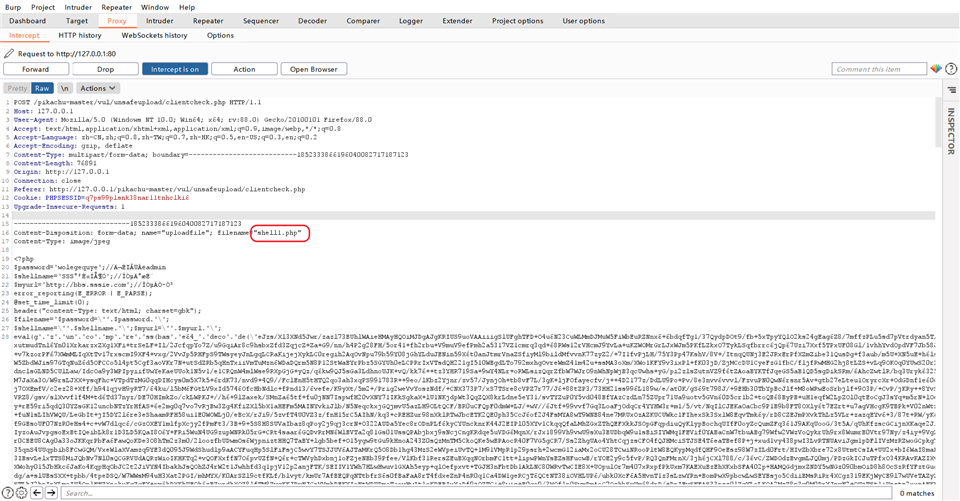Click the Content-Type: image/jpeg line
This screenshot has width=960, height=501.
62,241
